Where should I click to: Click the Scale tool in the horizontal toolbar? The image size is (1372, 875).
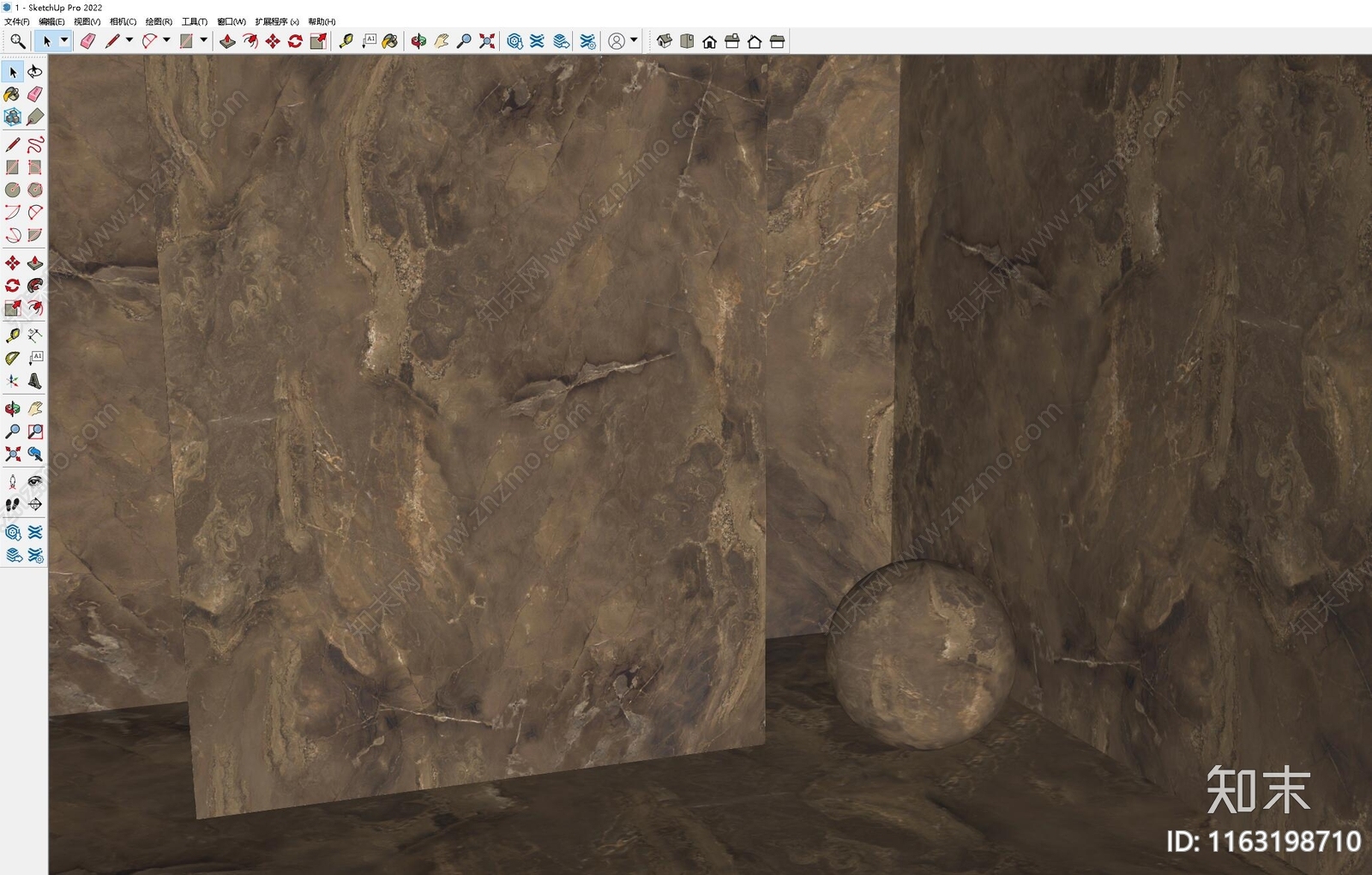318,41
